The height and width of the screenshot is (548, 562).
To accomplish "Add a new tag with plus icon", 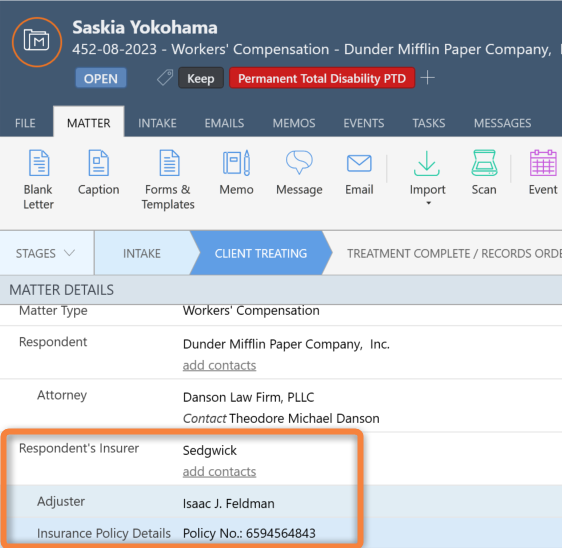I will click(x=427, y=77).
